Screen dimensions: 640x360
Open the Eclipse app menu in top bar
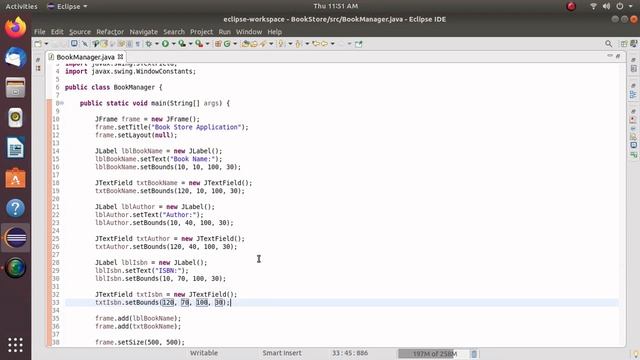point(67,6)
